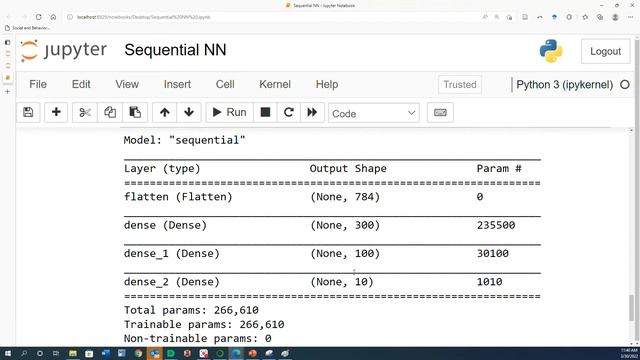
Task: Copy selected cells icon
Action: [110, 112]
